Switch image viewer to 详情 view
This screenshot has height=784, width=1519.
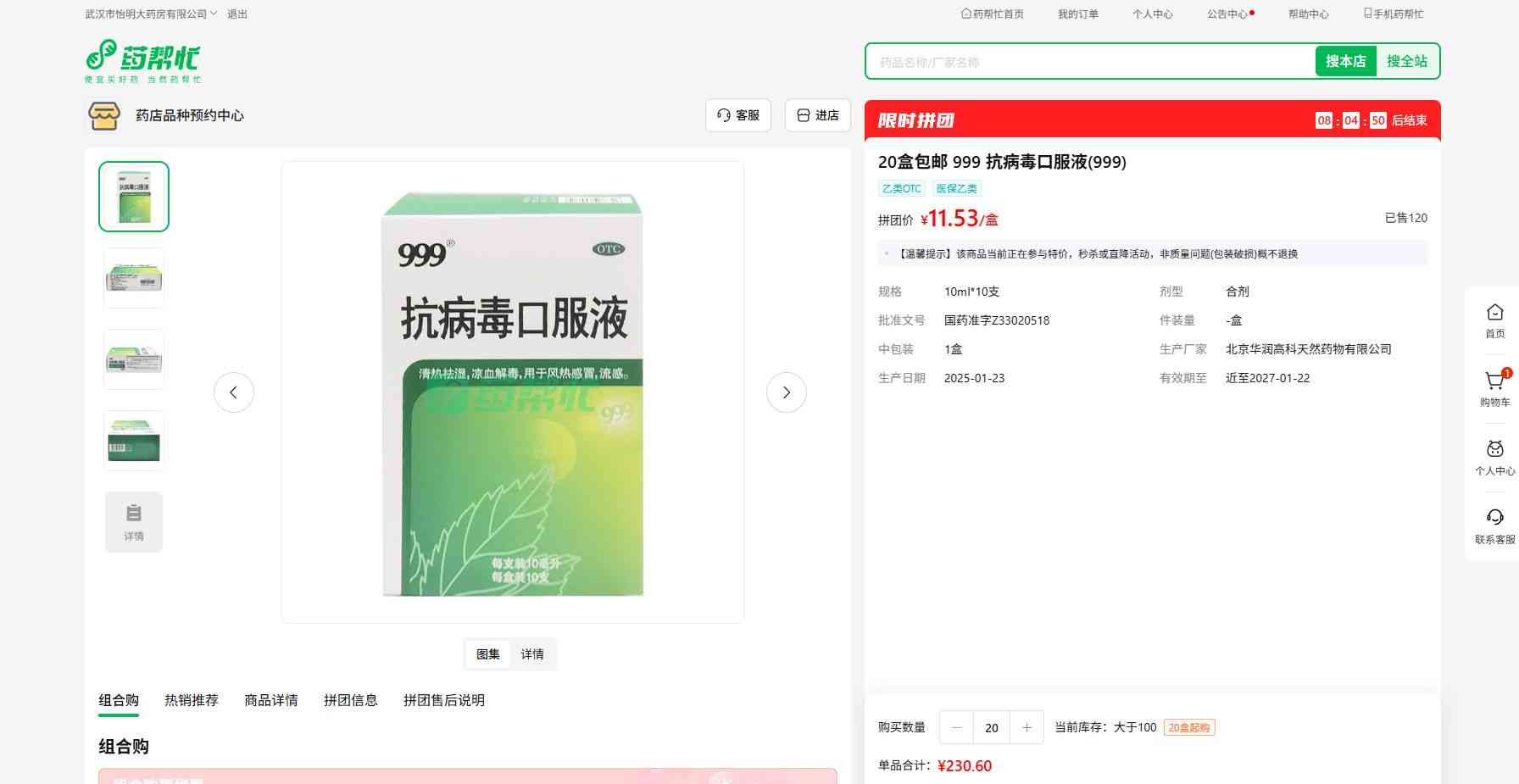(532, 654)
